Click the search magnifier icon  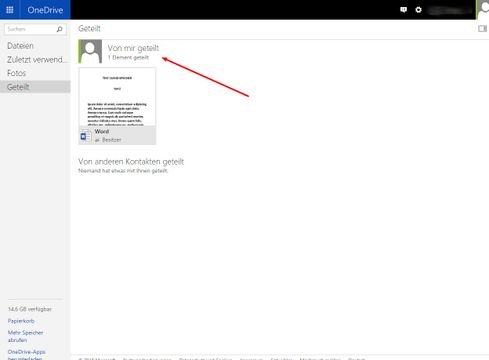tap(59, 29)
